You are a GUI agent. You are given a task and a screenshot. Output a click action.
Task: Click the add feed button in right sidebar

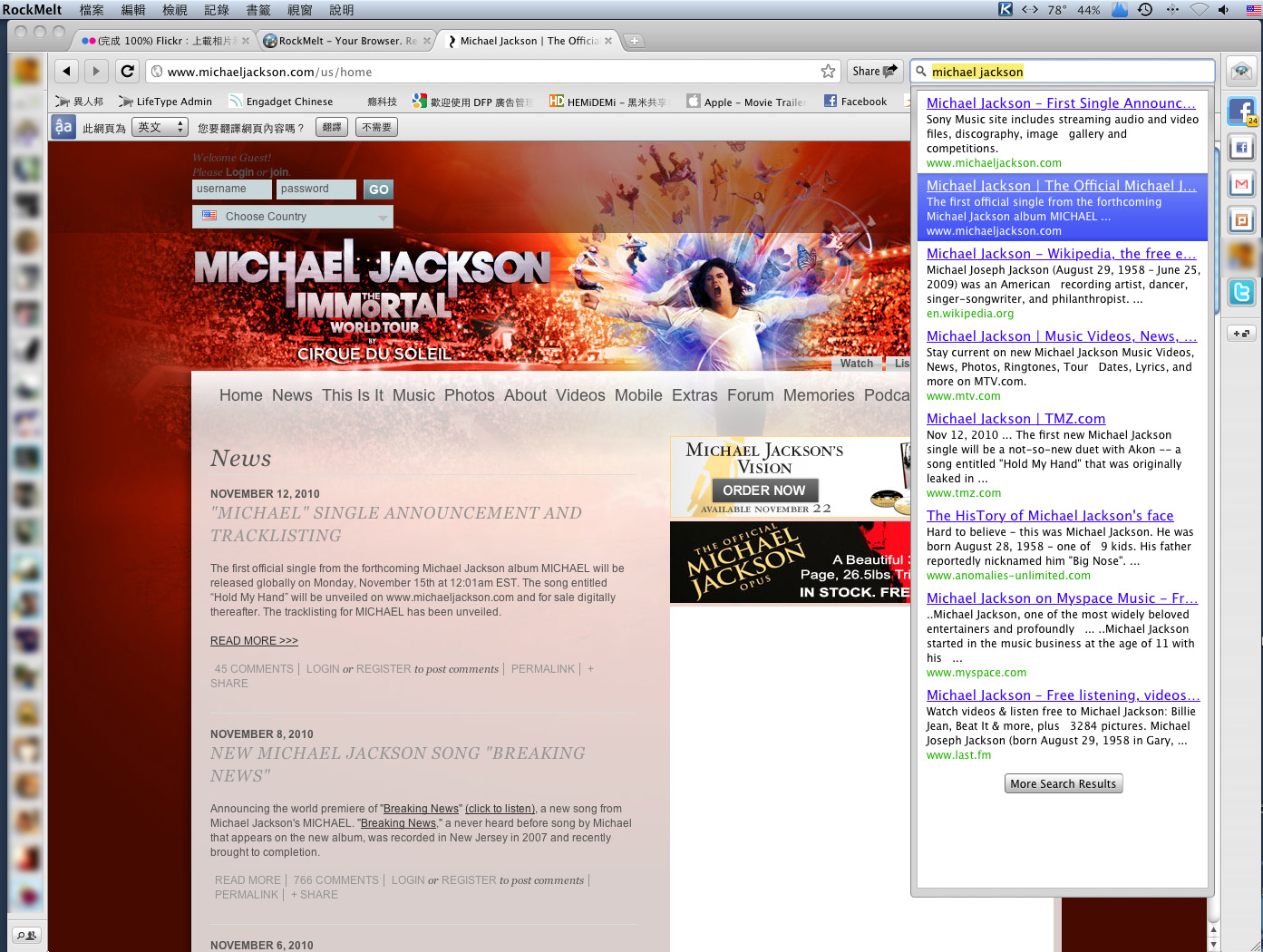[1240, 334]
